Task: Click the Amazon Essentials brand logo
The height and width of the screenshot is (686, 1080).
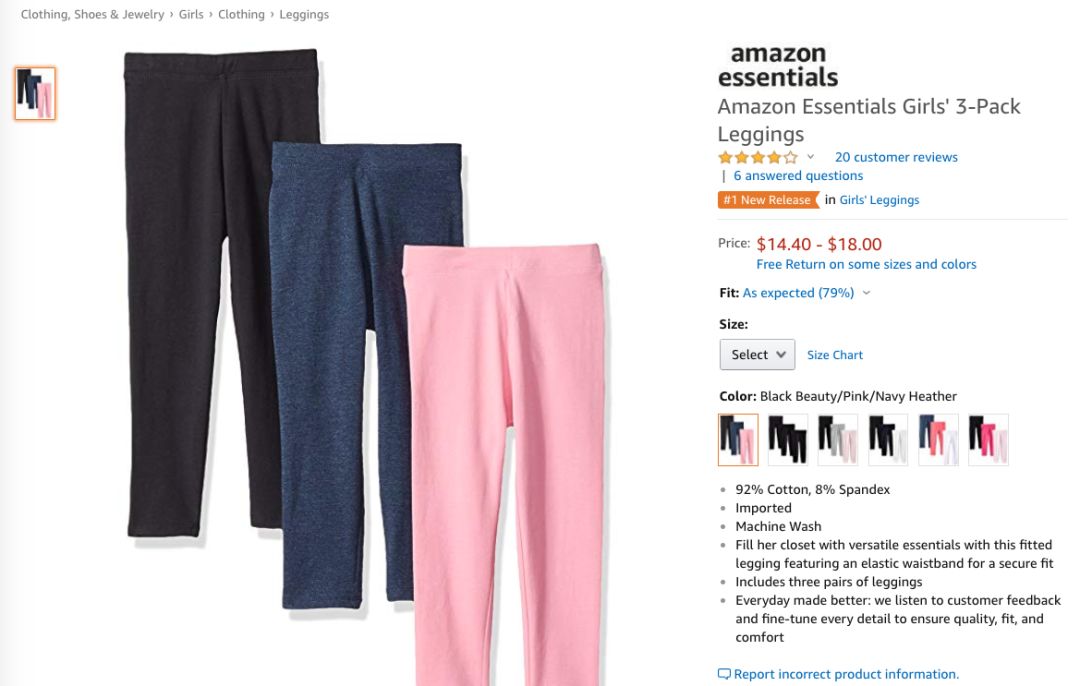Action: [x=777, y=65]
